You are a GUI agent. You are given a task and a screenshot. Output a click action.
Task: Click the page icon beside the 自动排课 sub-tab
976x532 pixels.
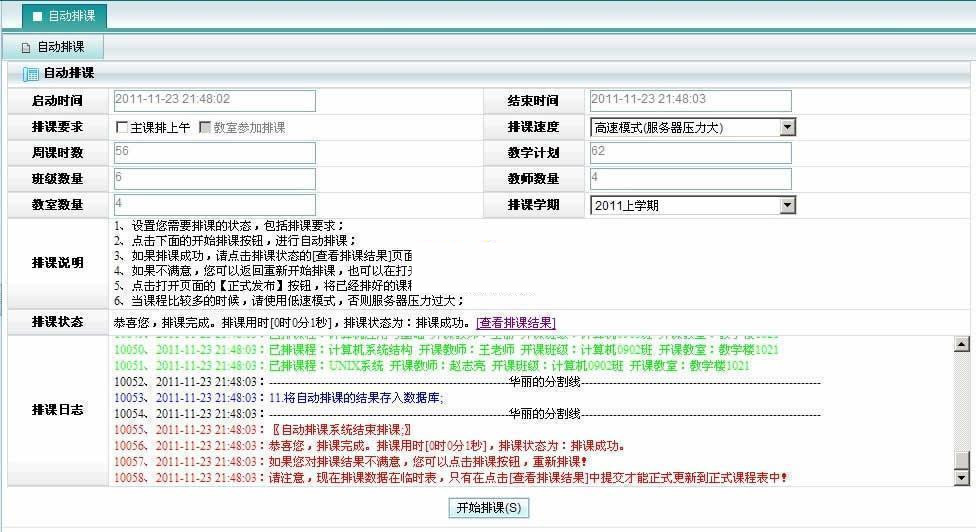(26, 47)
